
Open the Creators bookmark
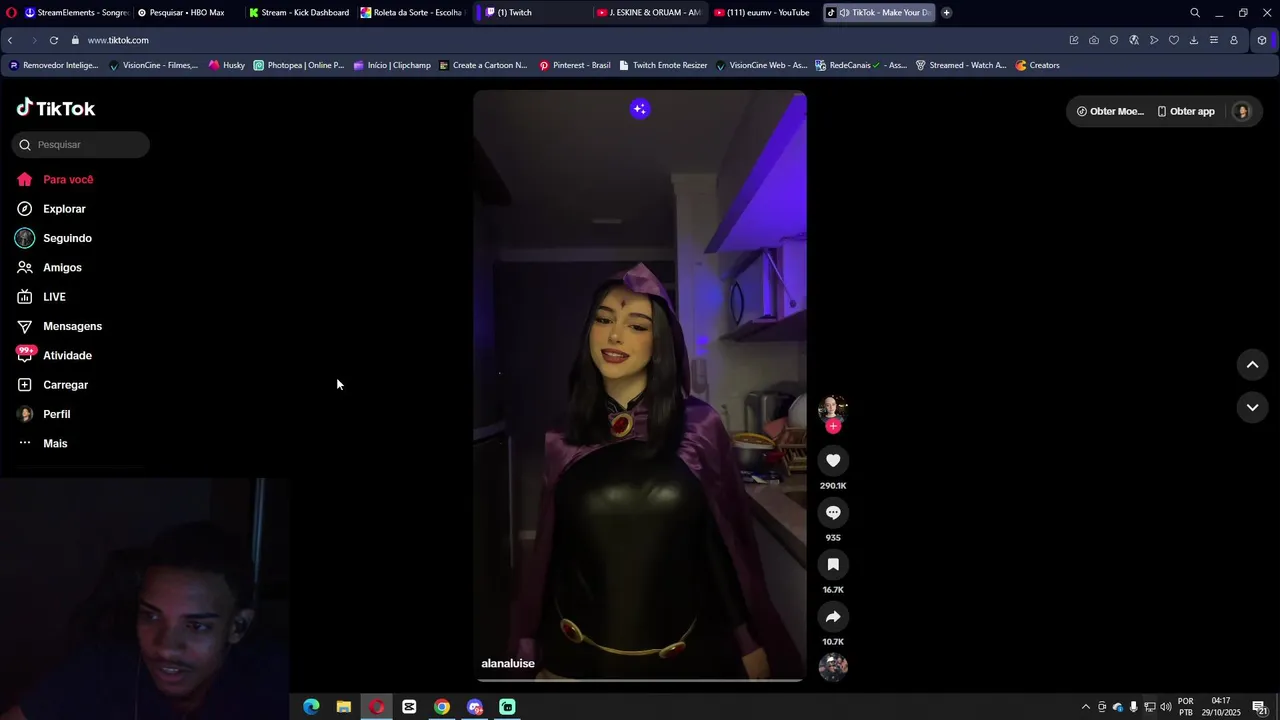(1038, 65)
